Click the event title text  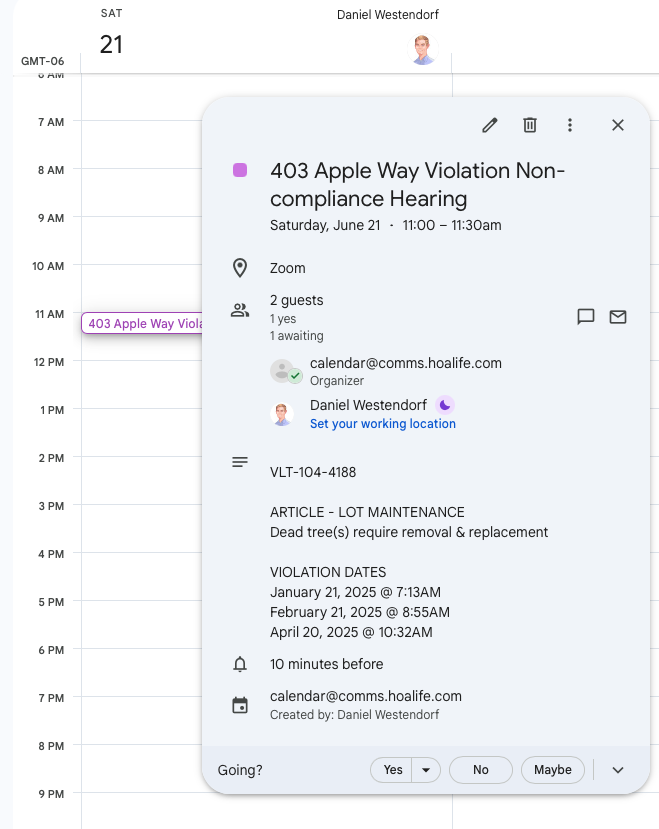coord(417,185)
